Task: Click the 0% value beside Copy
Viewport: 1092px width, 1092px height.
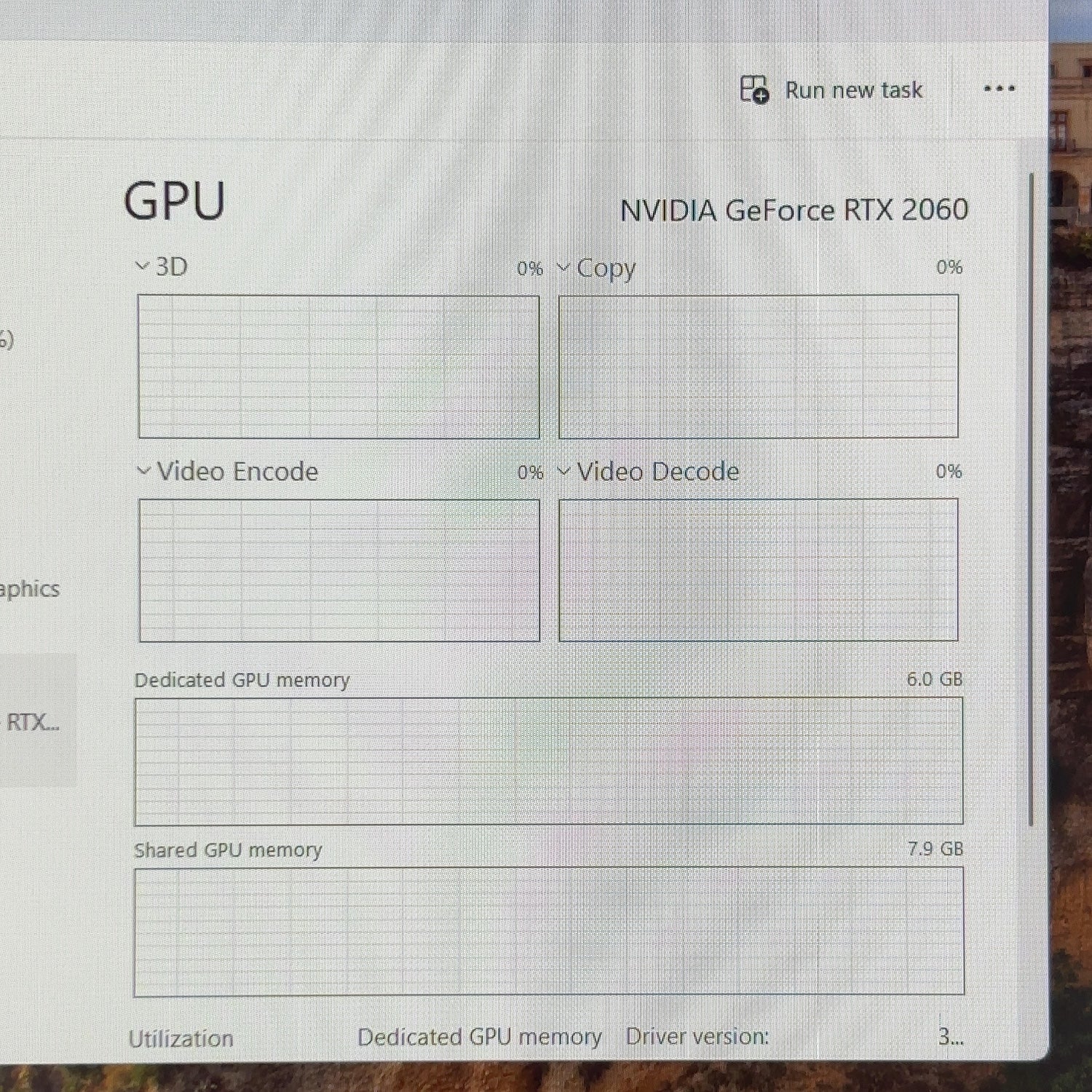Action: pos(949,267)
